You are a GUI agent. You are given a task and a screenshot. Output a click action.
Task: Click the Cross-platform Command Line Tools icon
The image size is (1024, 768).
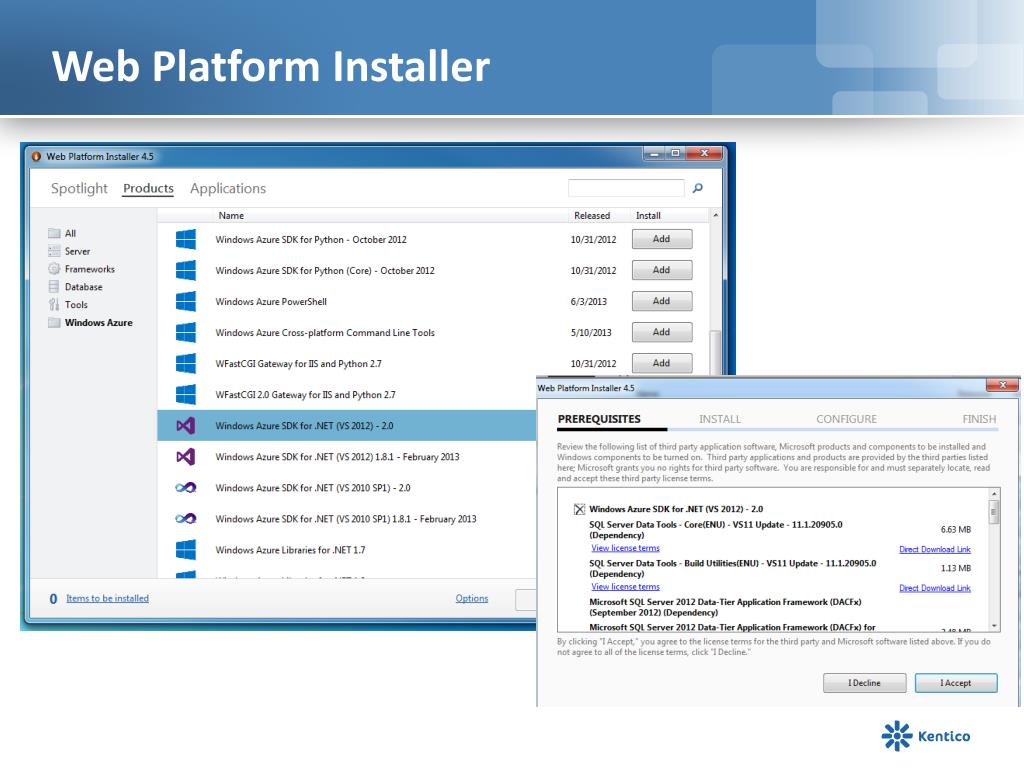(x=186, y=332)
